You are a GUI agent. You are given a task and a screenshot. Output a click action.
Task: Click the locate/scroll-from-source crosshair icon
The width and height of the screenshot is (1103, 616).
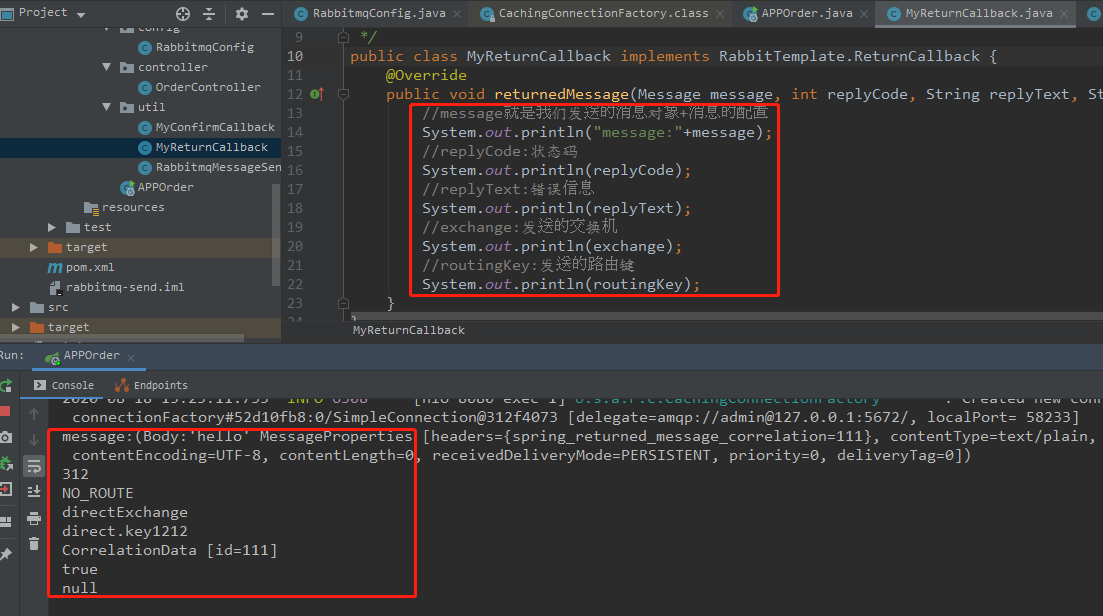tap(182, 14)
